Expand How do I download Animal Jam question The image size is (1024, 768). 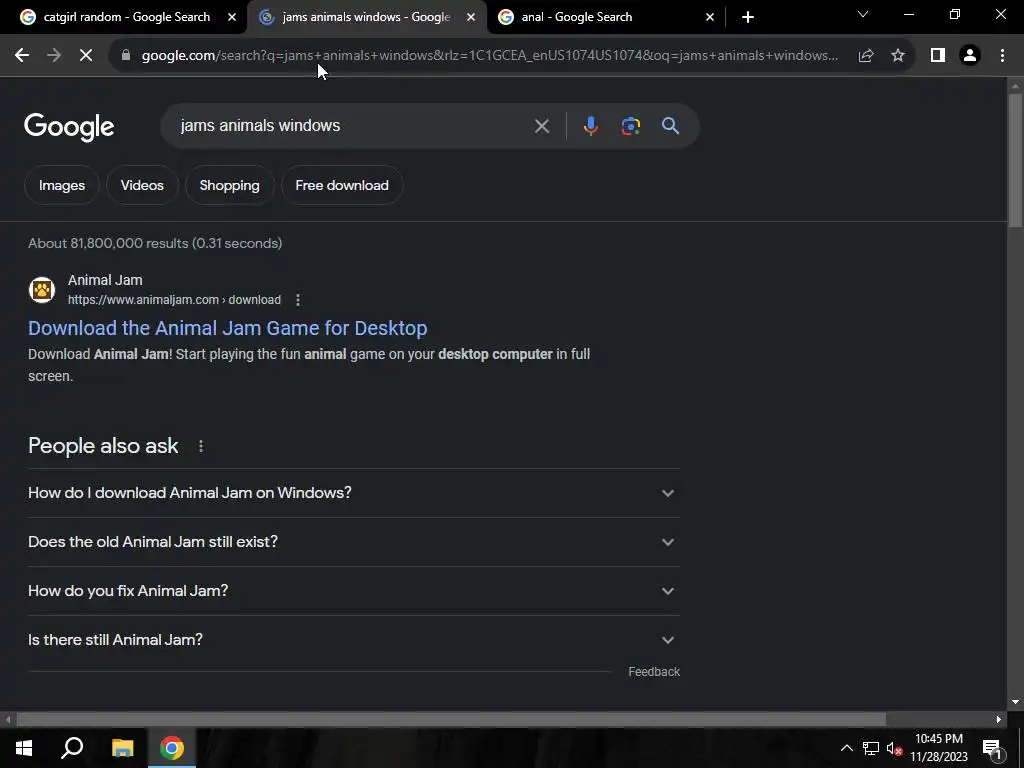coord(353,493)
